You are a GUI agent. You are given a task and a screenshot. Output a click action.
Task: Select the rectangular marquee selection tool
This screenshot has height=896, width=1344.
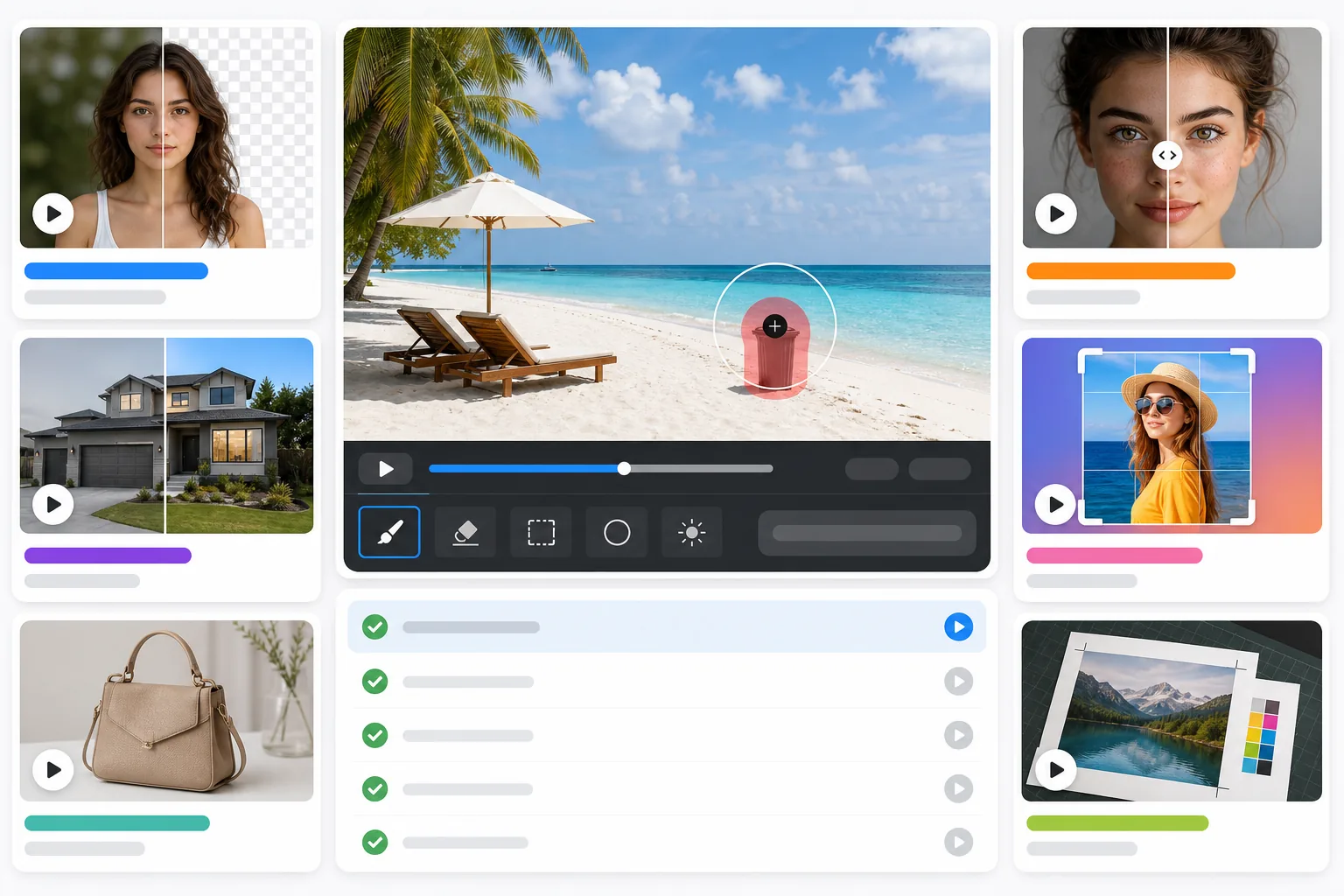click(x=541, y=532)
